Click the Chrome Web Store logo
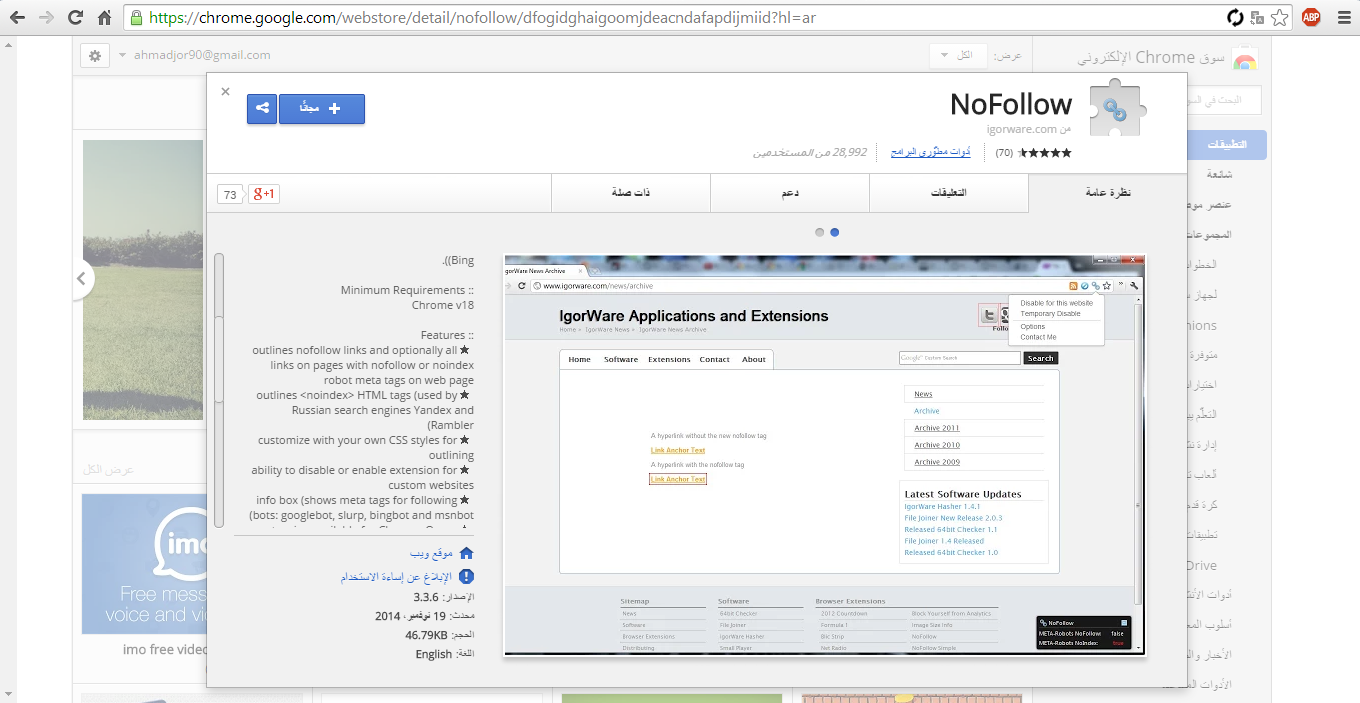The height and width of the screenshot is (703, 1360). [1244, 58]
